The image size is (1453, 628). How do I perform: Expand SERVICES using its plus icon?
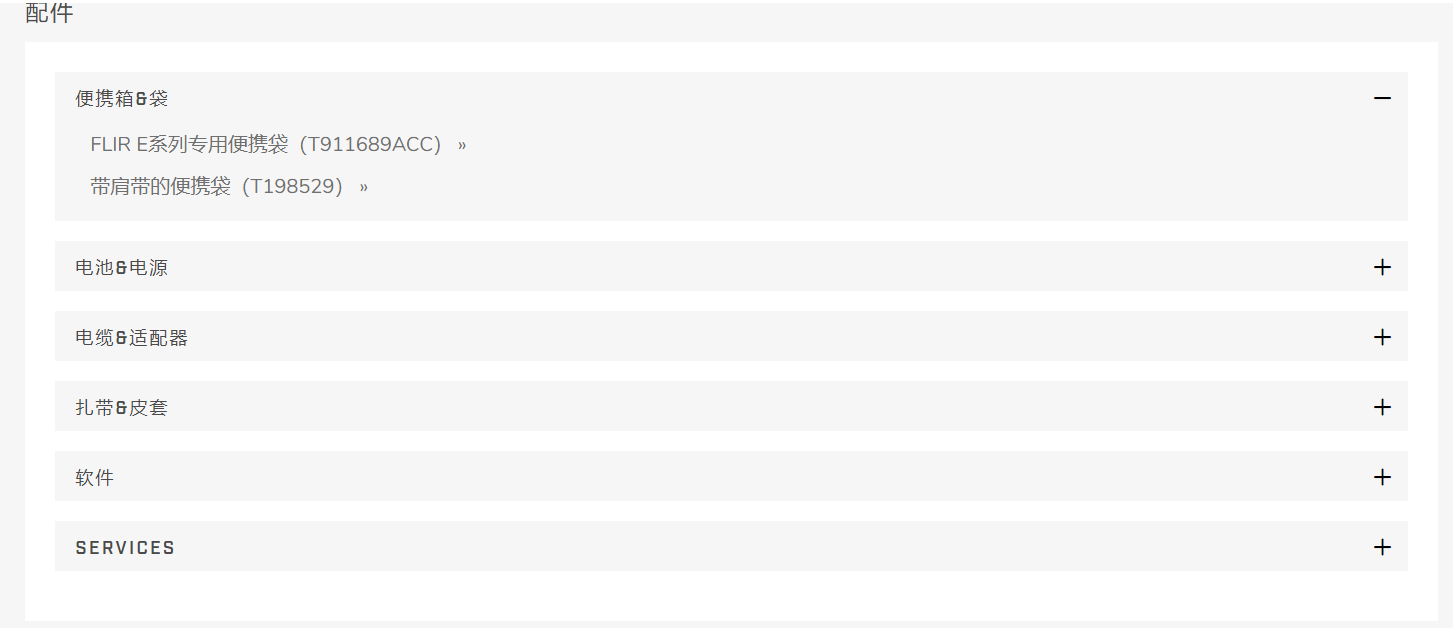point(1382,547)
